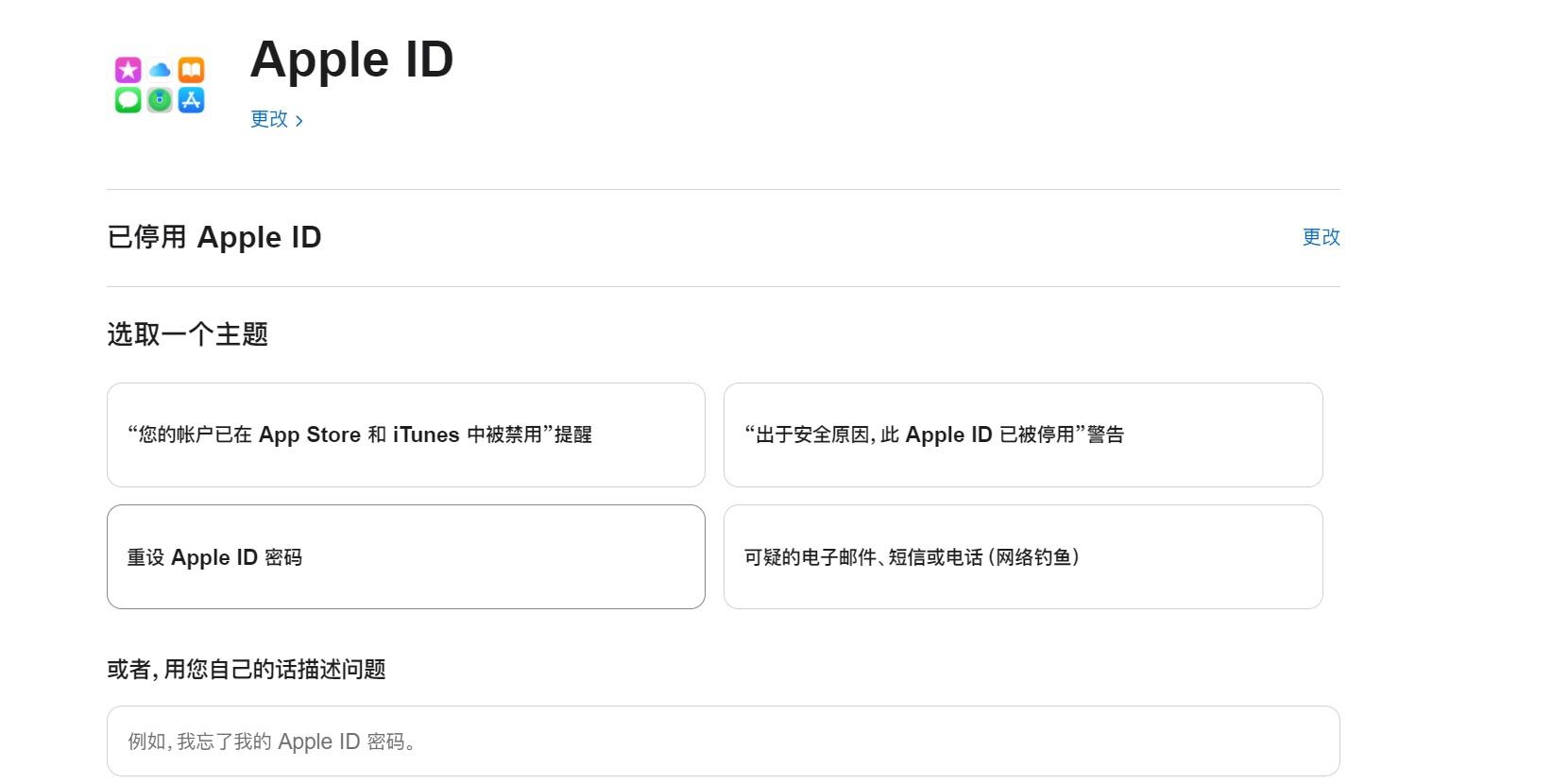
Task: Select the App Store 和 iTunes 中被禁用 topic
Action: [x=406, y=435]
